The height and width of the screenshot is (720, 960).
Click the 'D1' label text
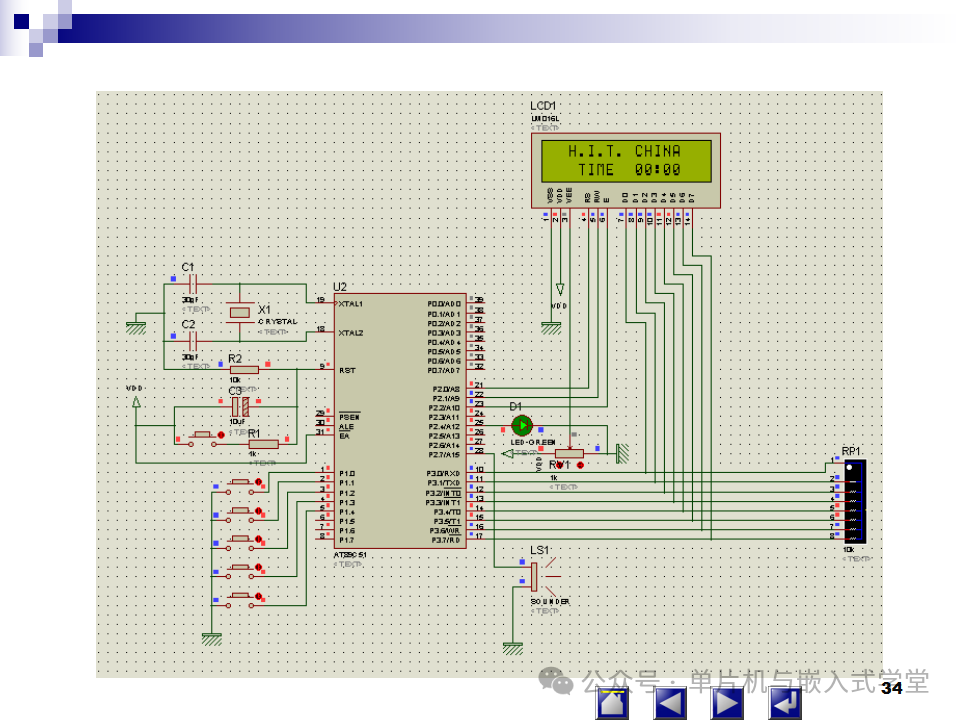[x=515, y=407]
